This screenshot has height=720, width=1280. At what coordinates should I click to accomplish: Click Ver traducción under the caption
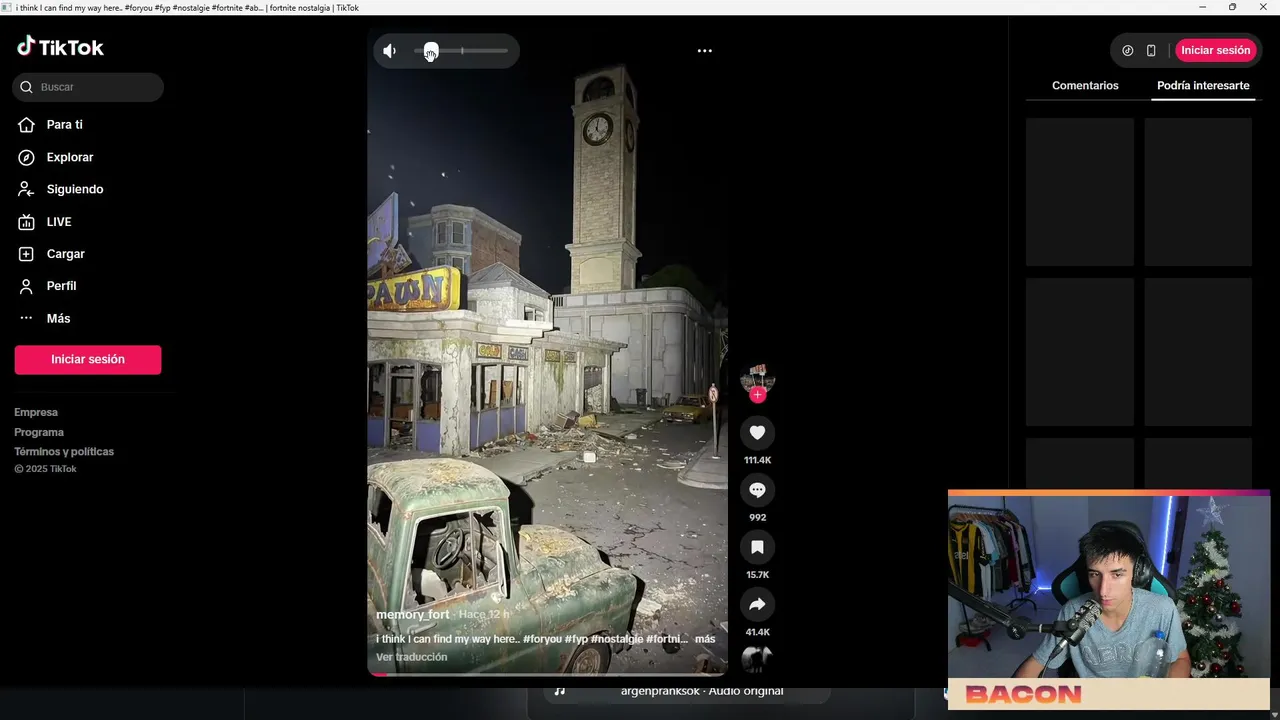411,657
